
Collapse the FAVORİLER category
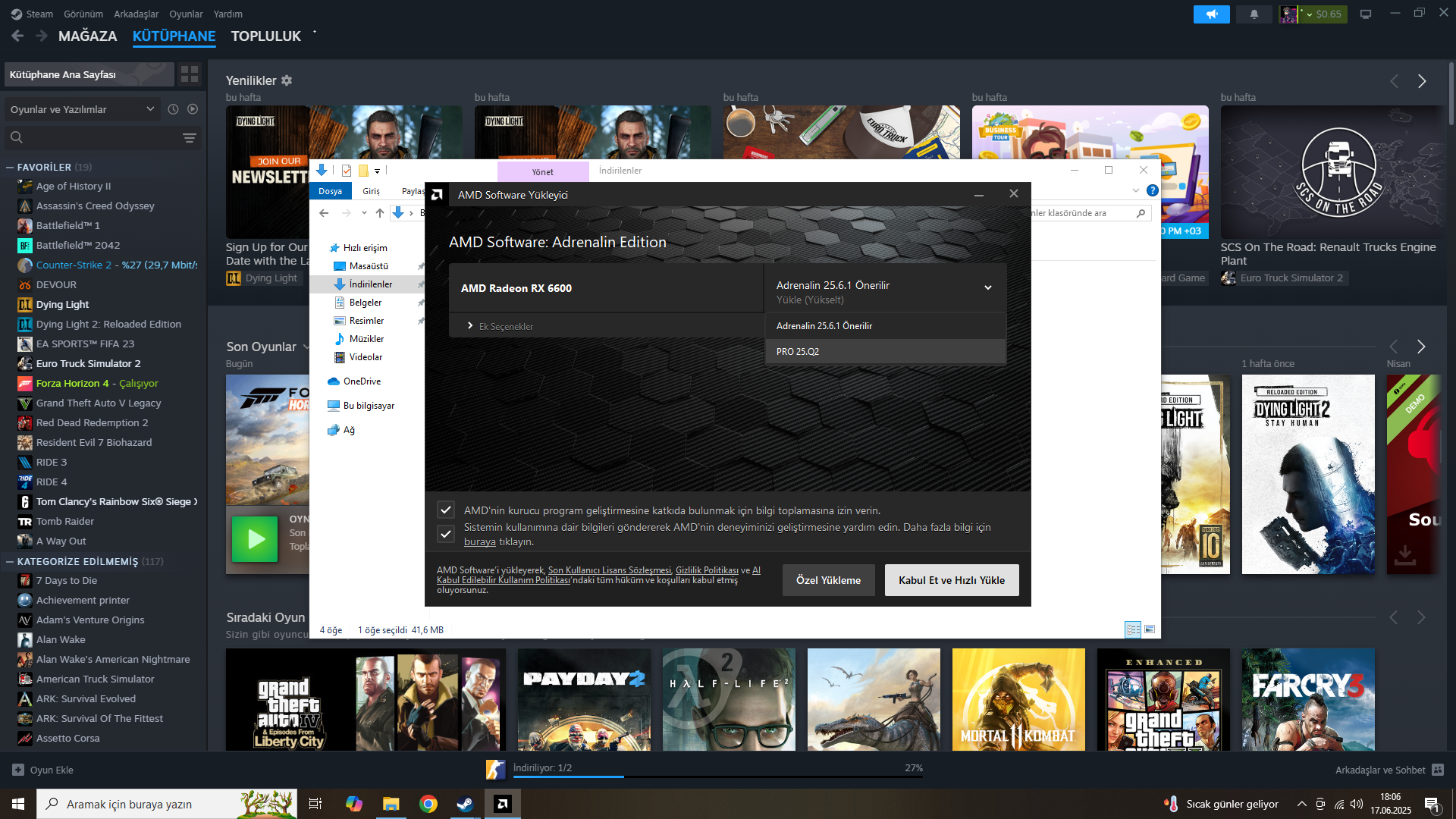[x=10, y=167]
